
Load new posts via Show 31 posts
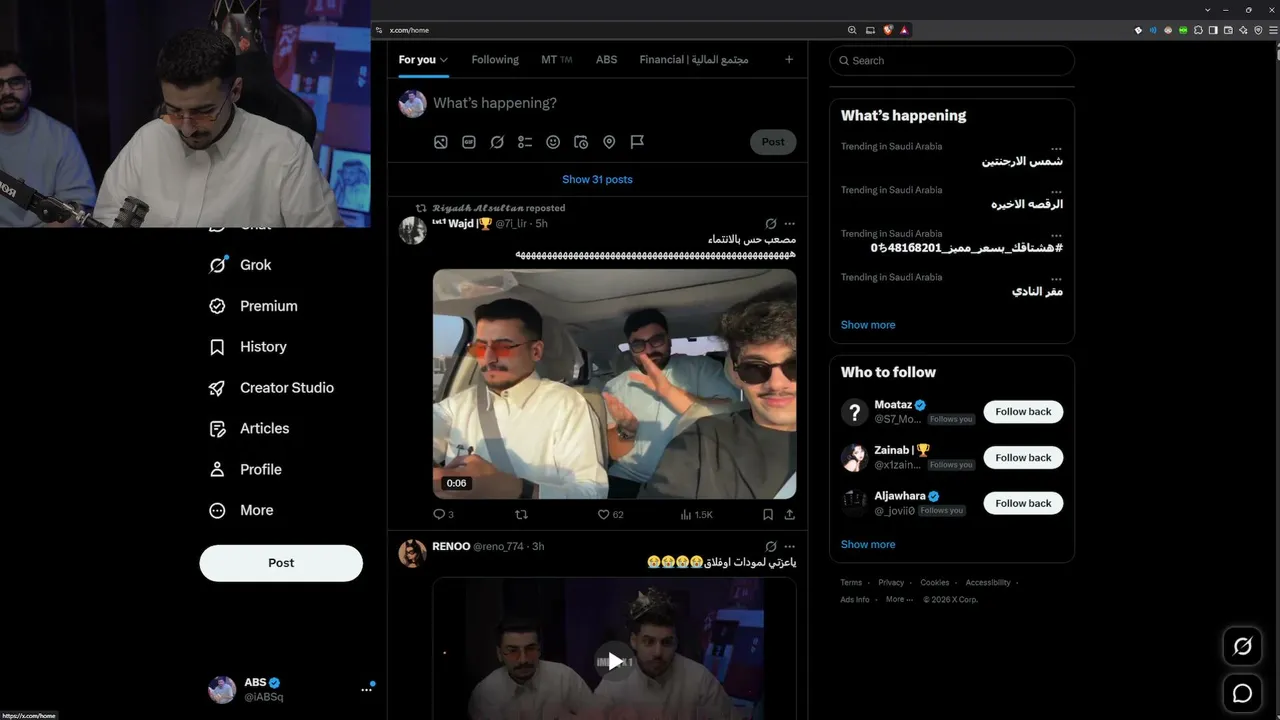tap(597, 180)
